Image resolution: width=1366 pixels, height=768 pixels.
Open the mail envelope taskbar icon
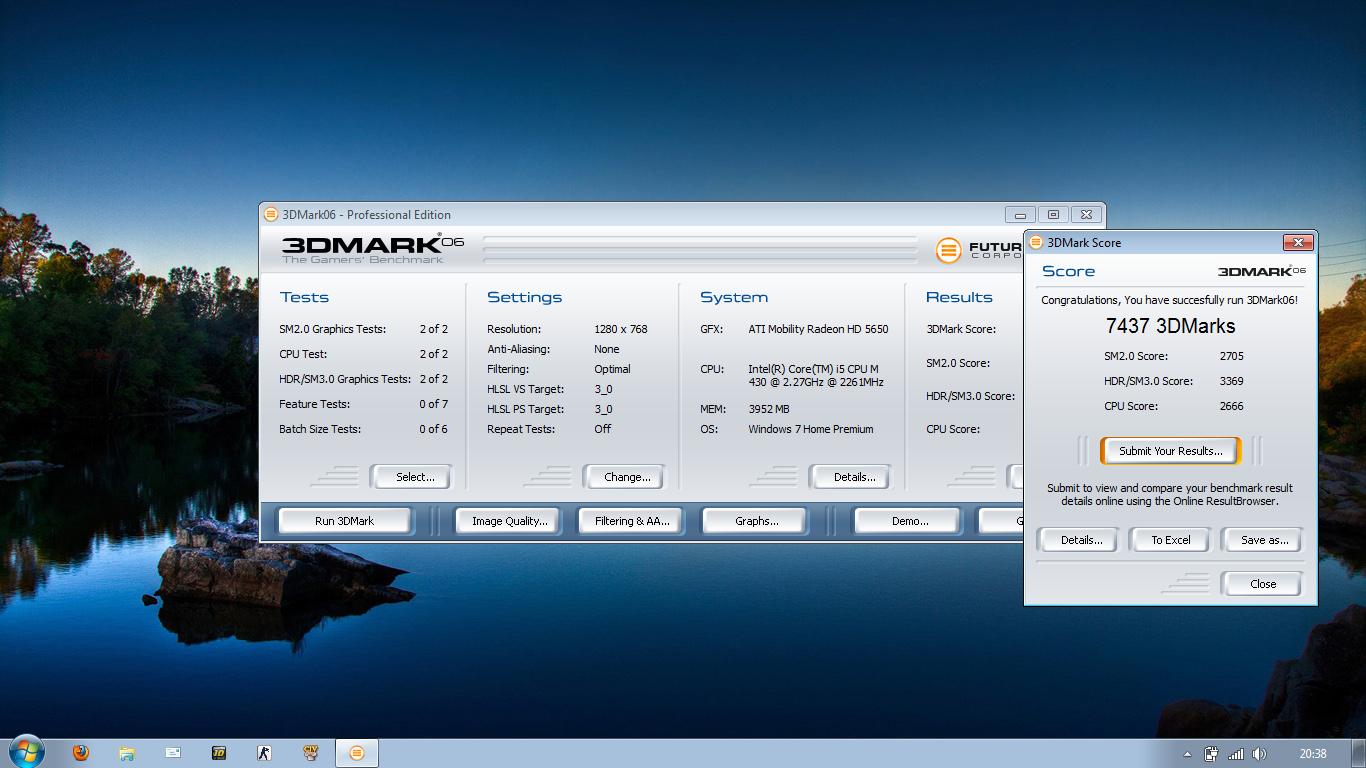coord(173,753)
